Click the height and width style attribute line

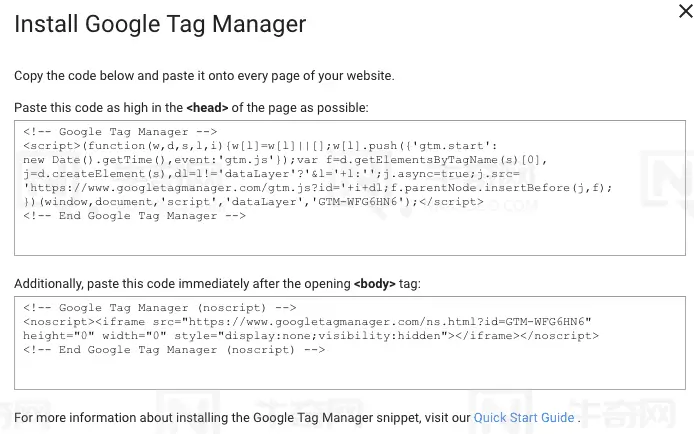coord(311,336)
